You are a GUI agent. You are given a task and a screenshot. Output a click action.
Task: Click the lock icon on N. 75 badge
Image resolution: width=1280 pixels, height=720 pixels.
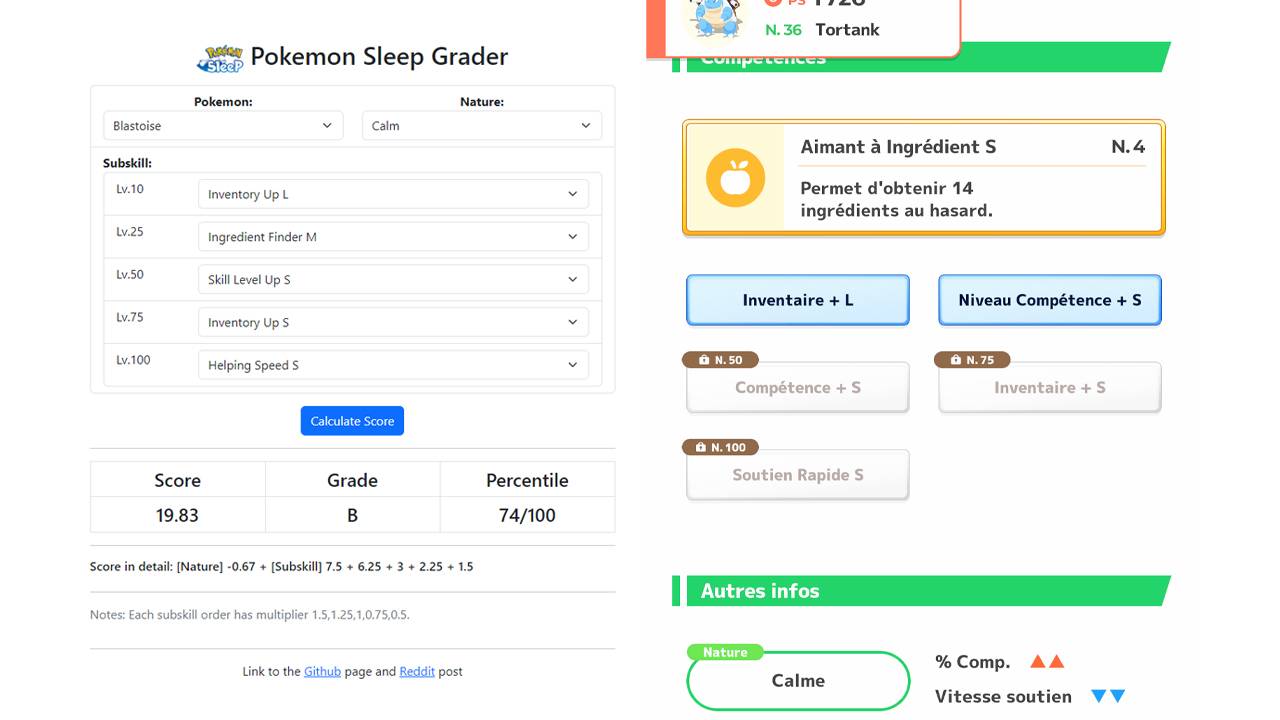tap(956, 360)
